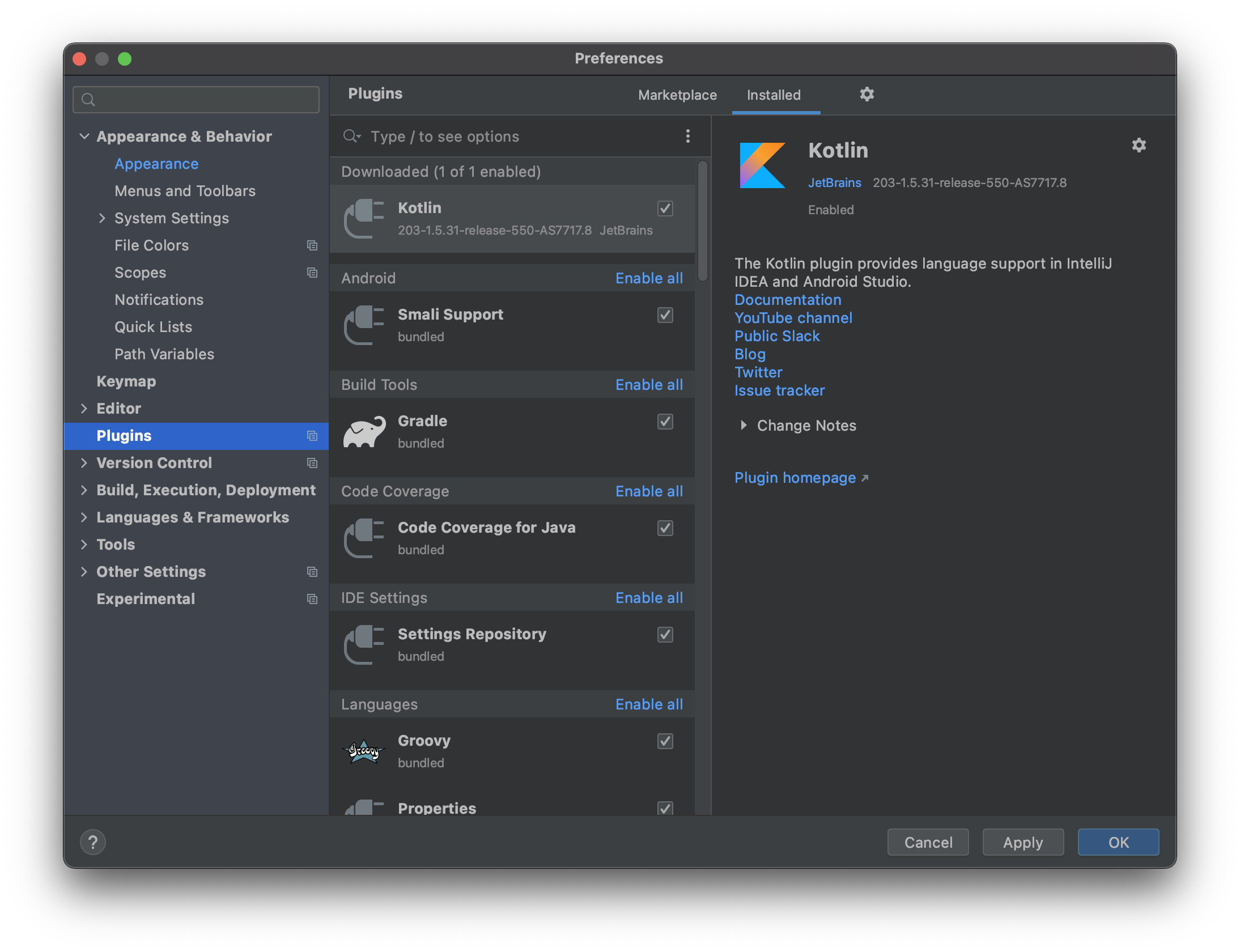
Task: Click the project-level icon next to File Colors
Action: click(x=312, y=245)
